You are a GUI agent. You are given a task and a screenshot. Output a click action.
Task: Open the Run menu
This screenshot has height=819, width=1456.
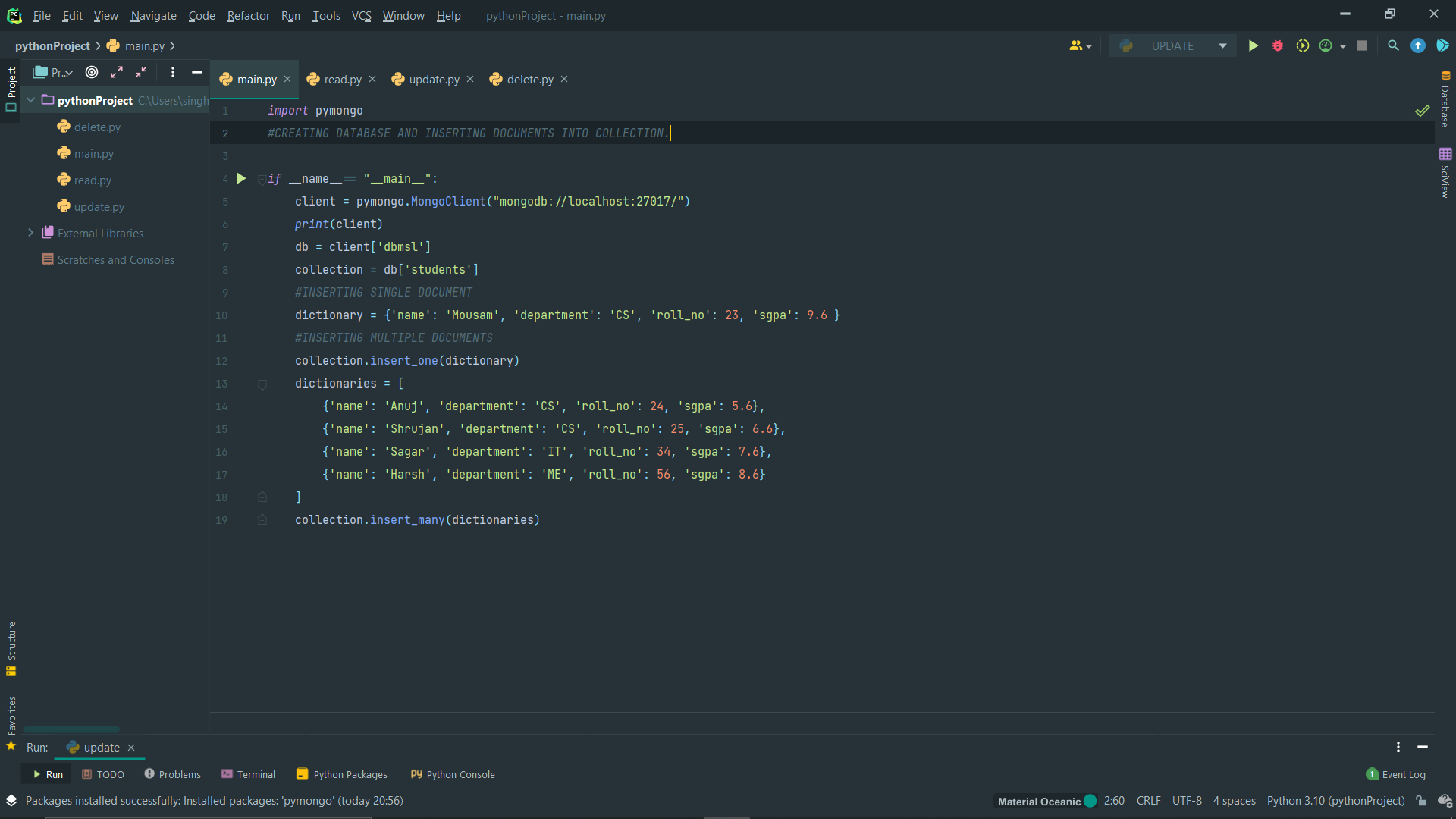pos(290,15)
